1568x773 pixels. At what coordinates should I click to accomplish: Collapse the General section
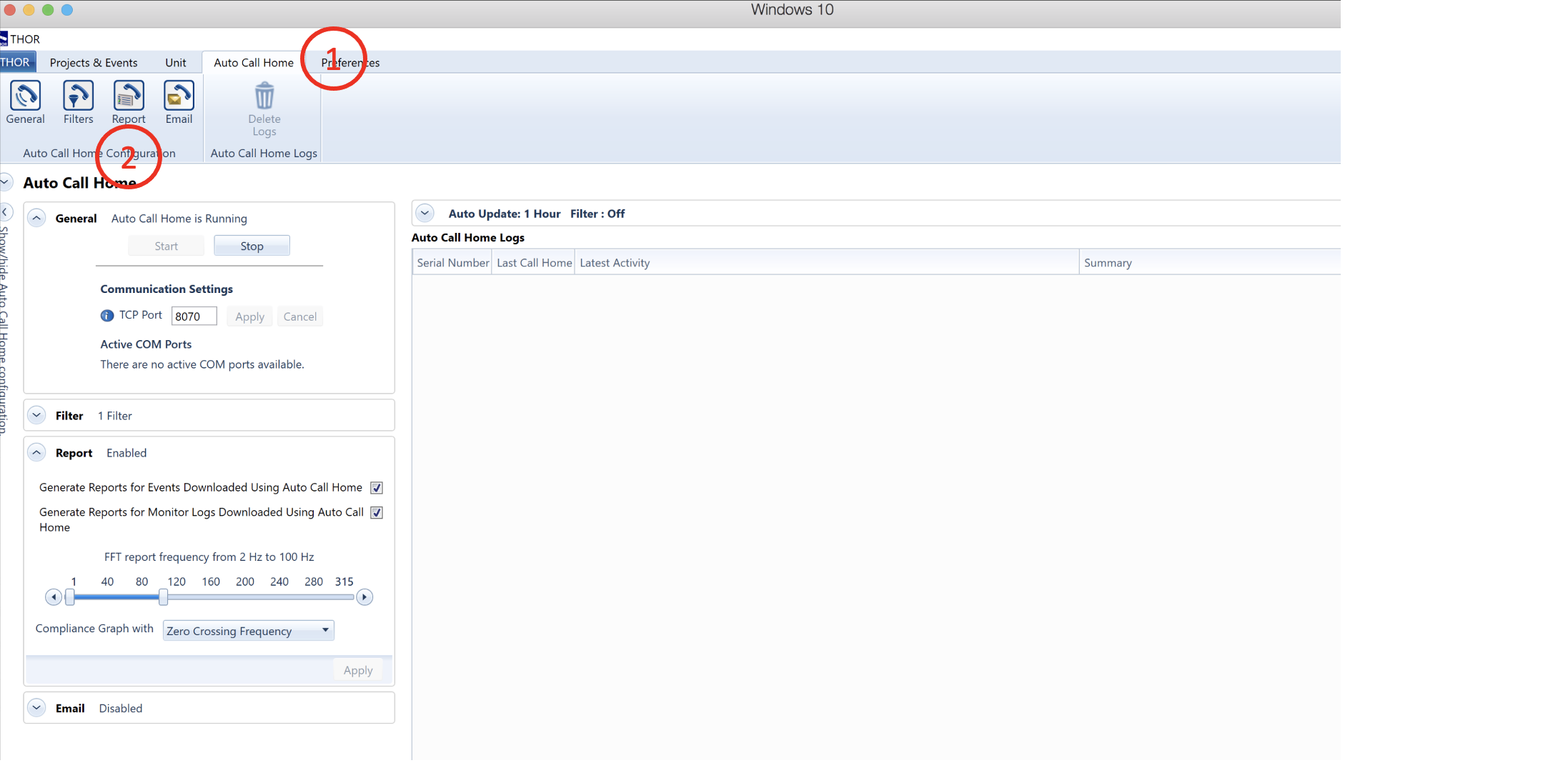[36, 219]
